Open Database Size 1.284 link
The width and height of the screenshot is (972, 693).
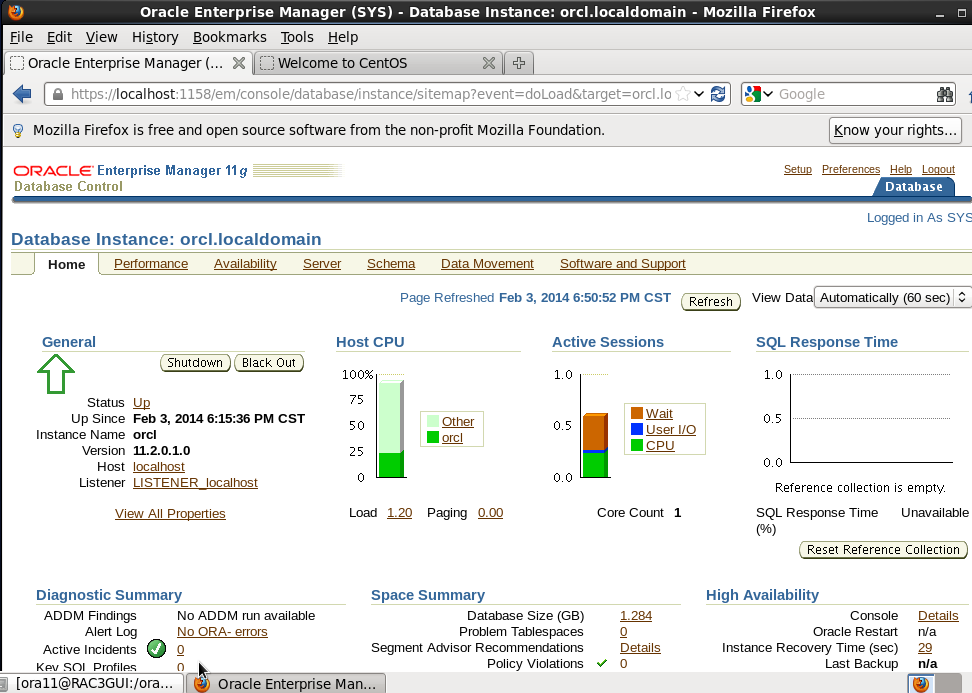tap(636, 616)
